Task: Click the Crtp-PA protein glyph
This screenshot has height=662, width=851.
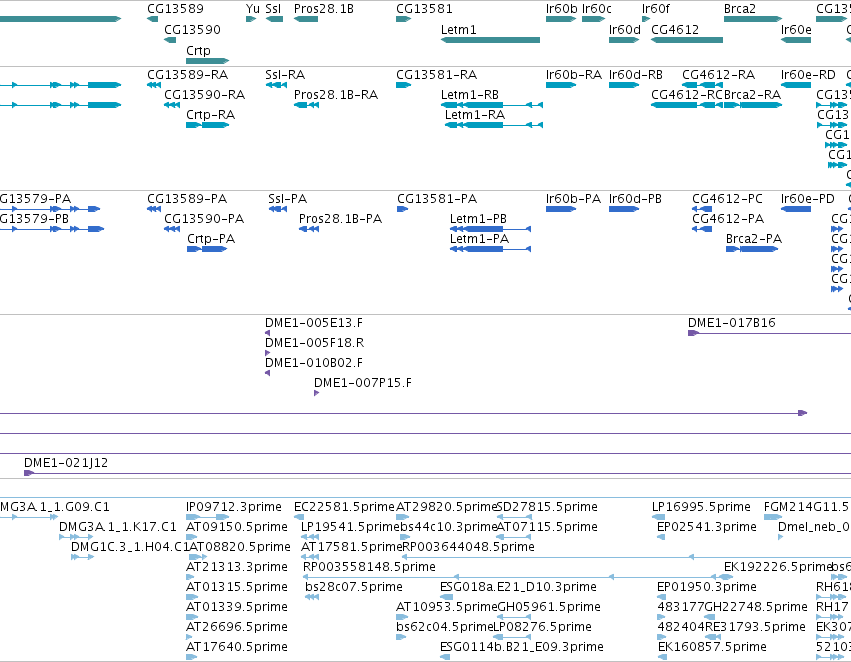Action: (x=207, y=249)
